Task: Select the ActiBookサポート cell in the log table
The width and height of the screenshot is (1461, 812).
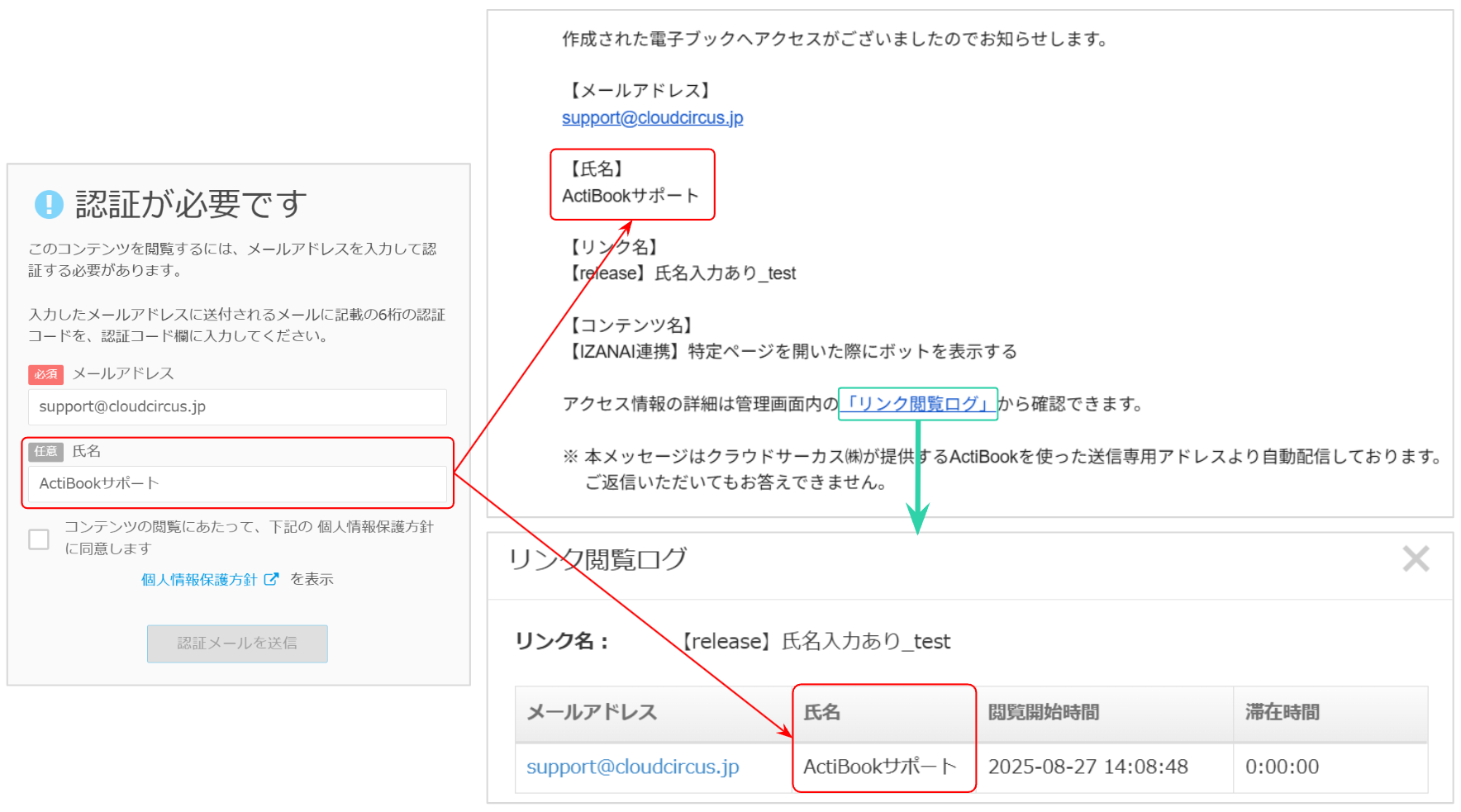Action: (879, 767)
